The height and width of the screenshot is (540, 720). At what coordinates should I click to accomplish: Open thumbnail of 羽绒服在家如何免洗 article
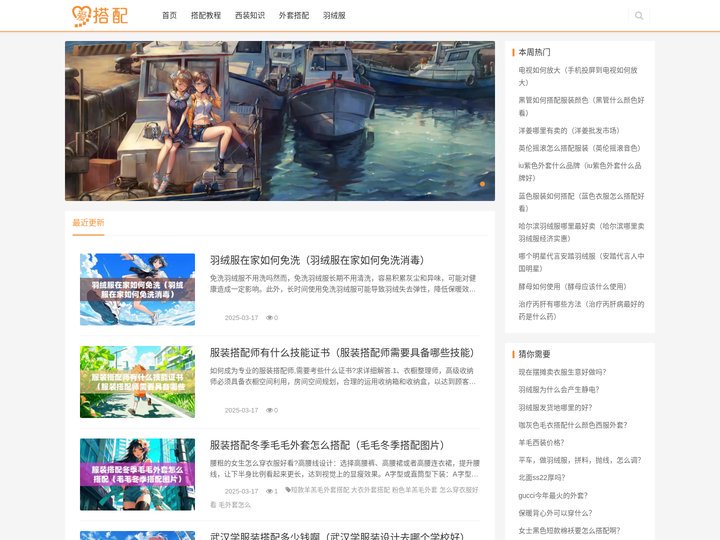[137, 289]
